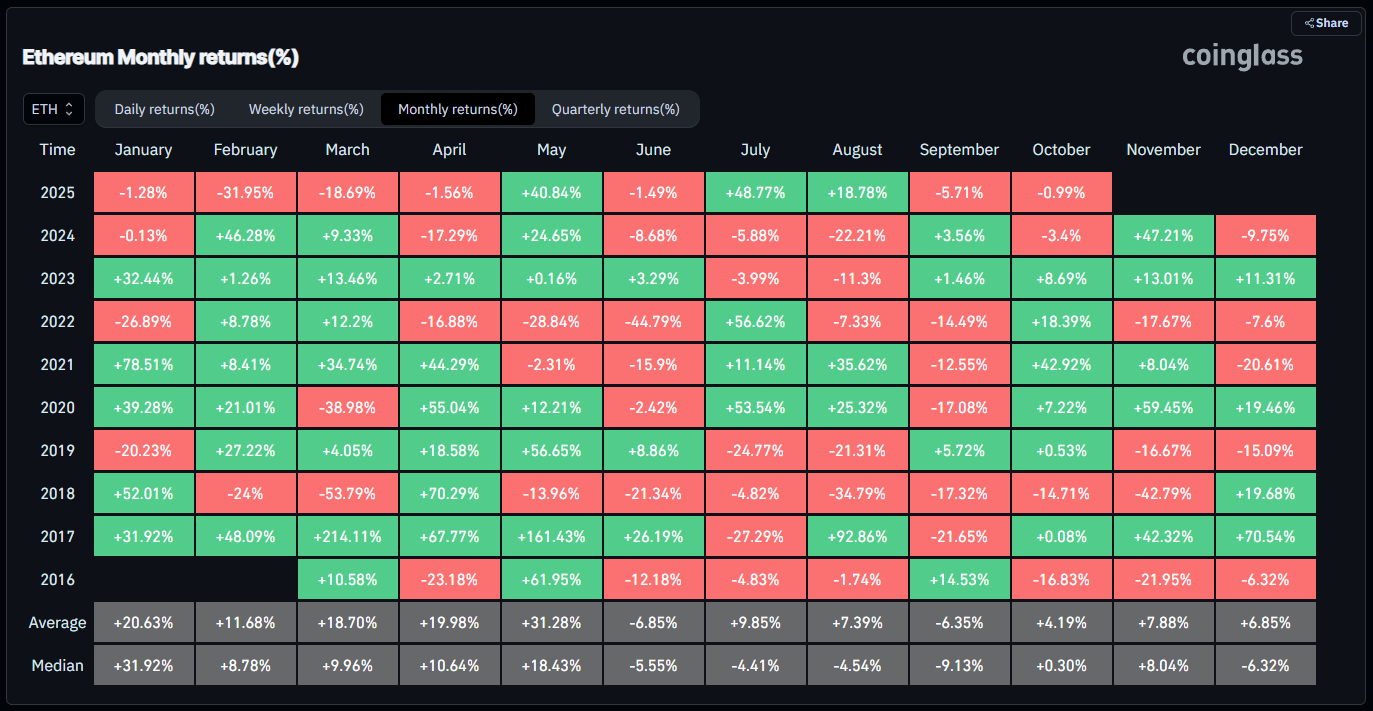Screen dimensions: 1373x711
Task: Click the March 2017 +214.11% cell
Action: (347, 536)
